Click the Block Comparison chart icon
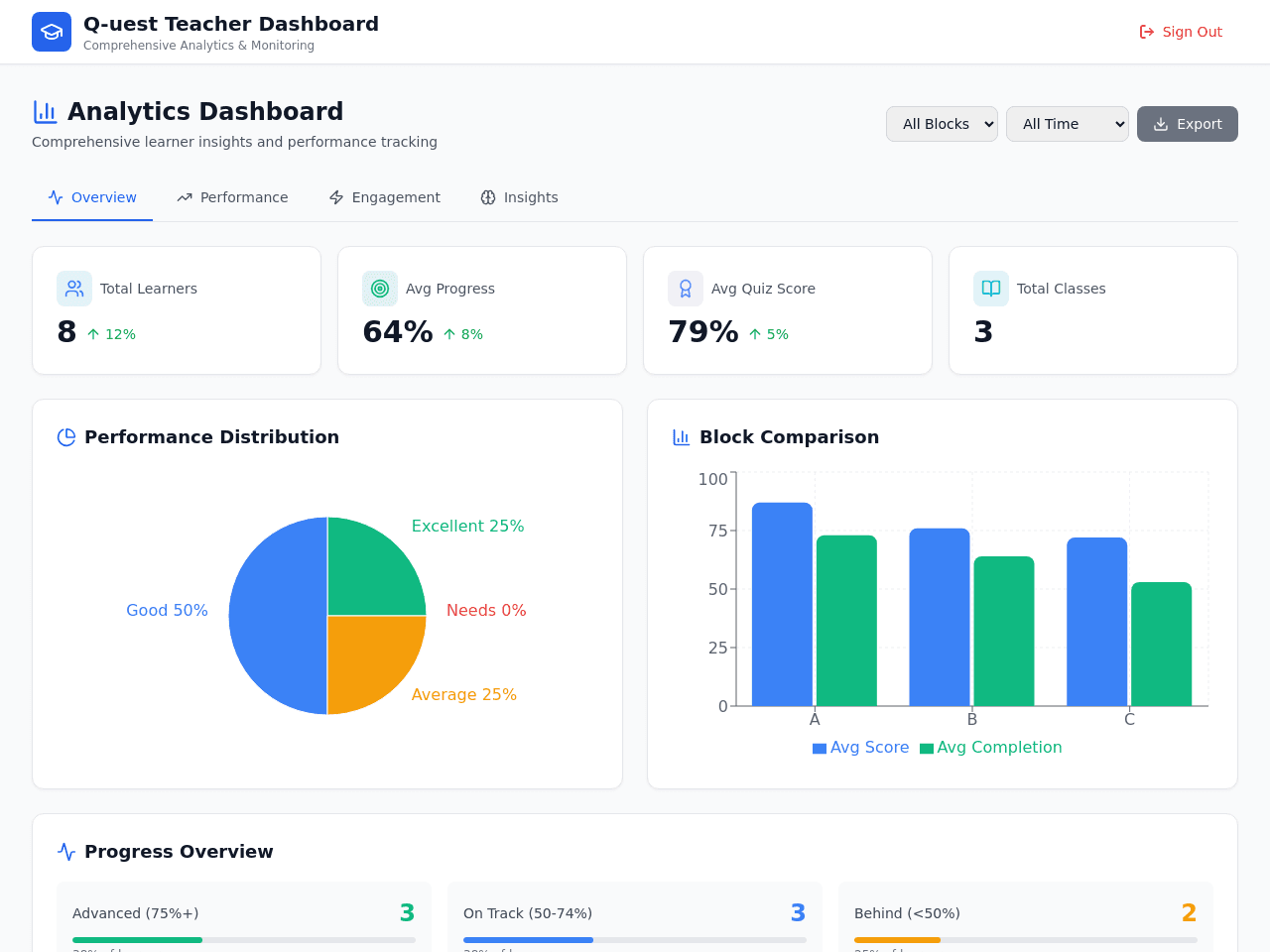Image resolution: width=1270 pixels, height=952 pixels. [x=682, y=437]
